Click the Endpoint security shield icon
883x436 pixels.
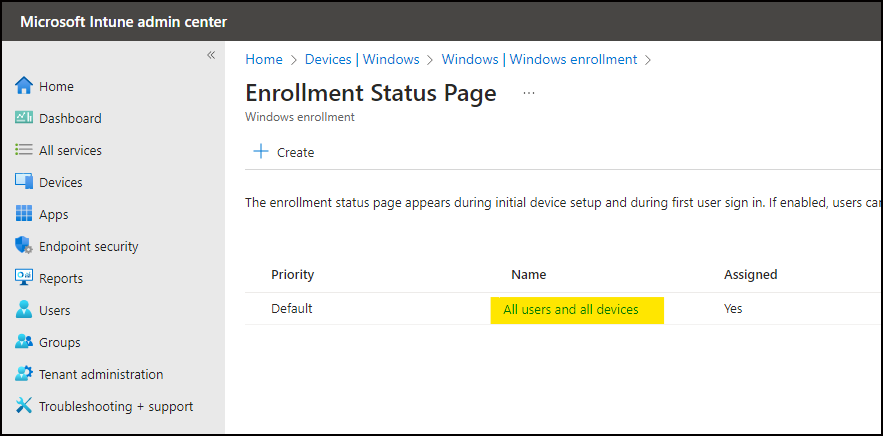coord(24,246)
